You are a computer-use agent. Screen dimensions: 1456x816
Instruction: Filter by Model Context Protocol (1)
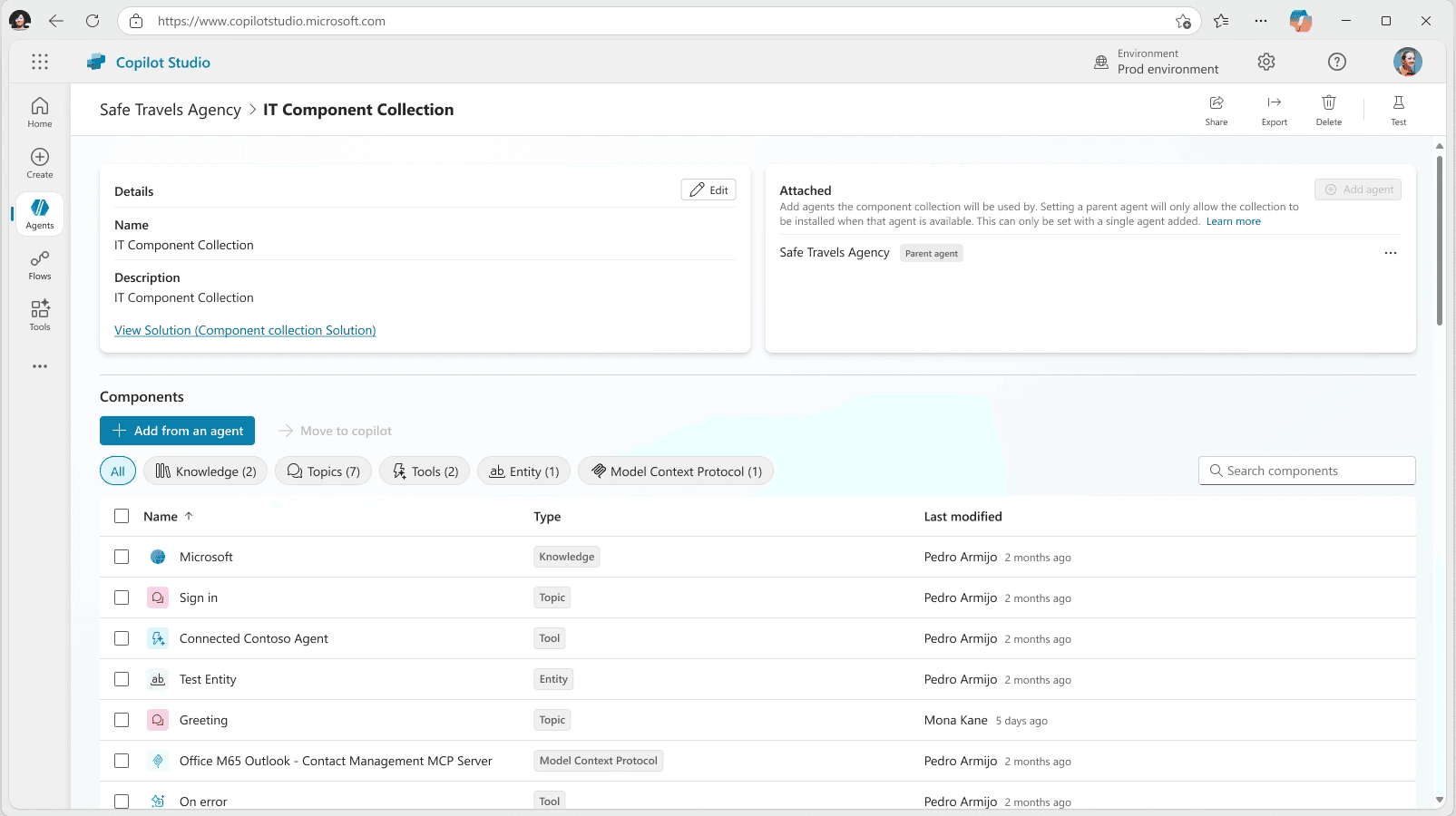(676, 471)
